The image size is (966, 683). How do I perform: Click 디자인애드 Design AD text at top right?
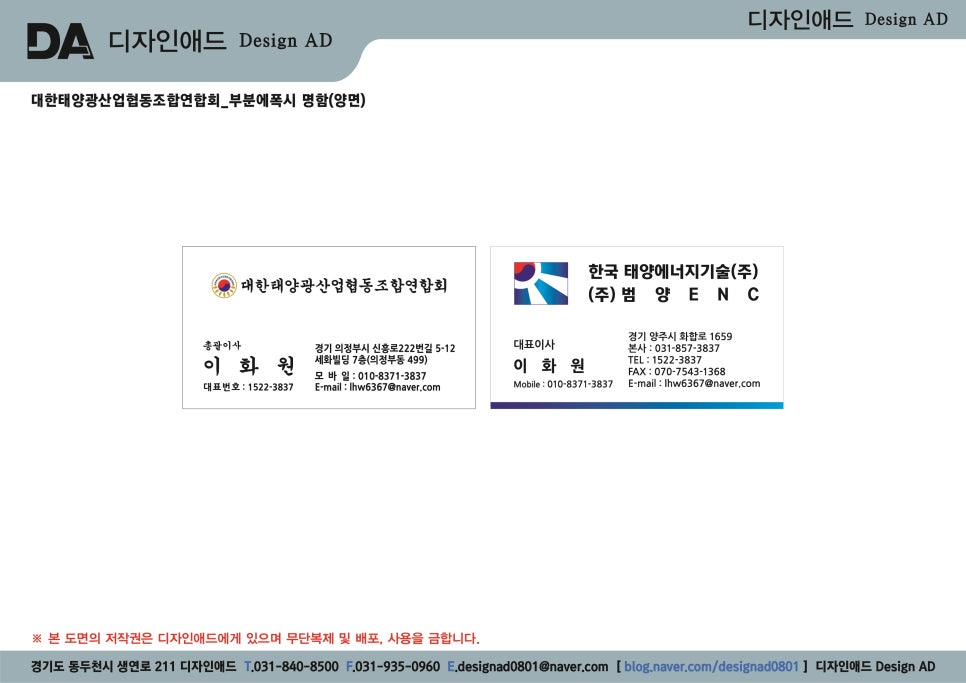(848, 19)
